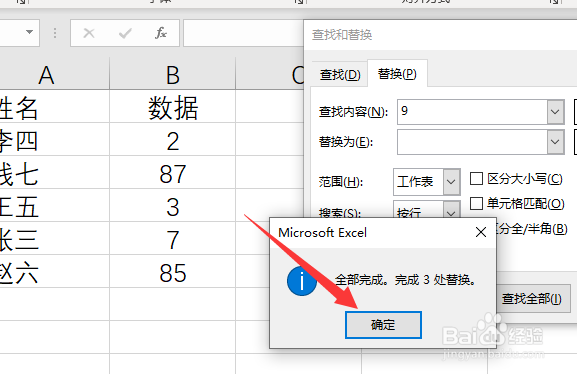Open the 替换为 history dropdown arrow

pyautogui.click(x=556, y=142)
